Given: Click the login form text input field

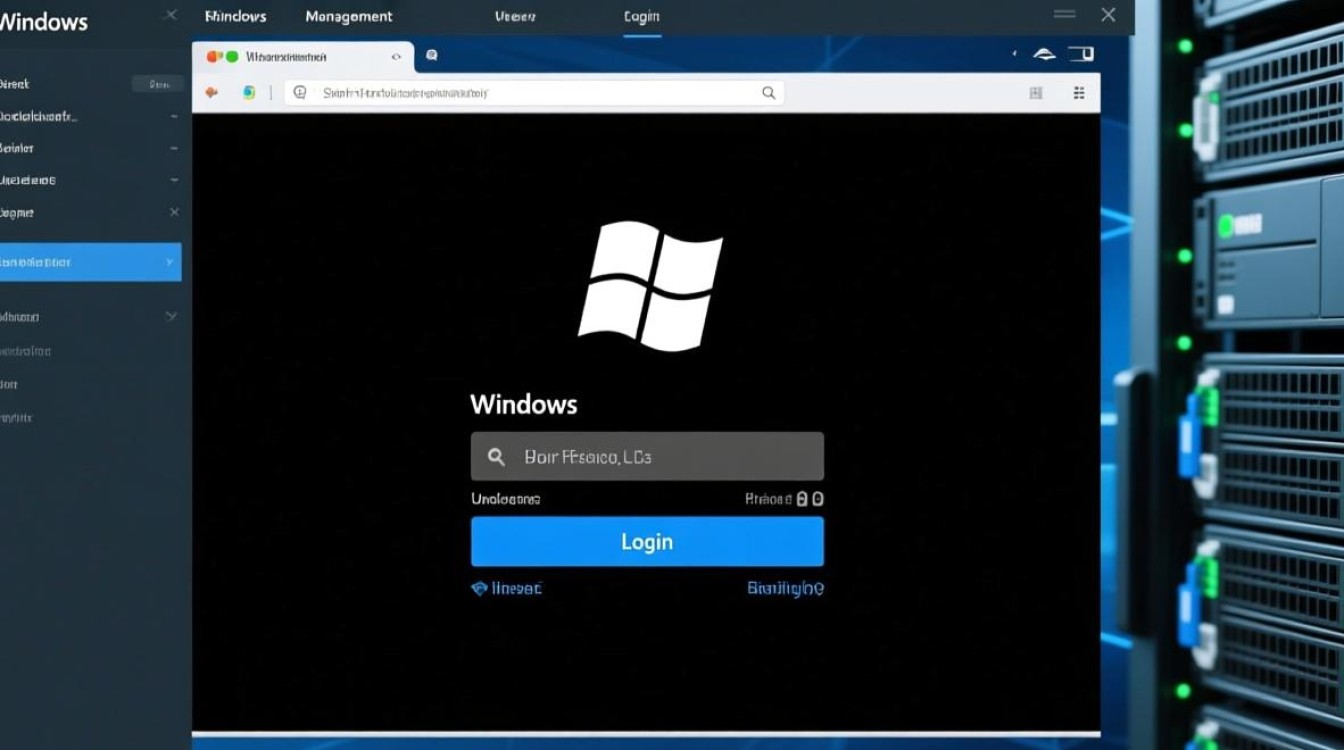Looking at the screenshot, I should coord(660,457).
